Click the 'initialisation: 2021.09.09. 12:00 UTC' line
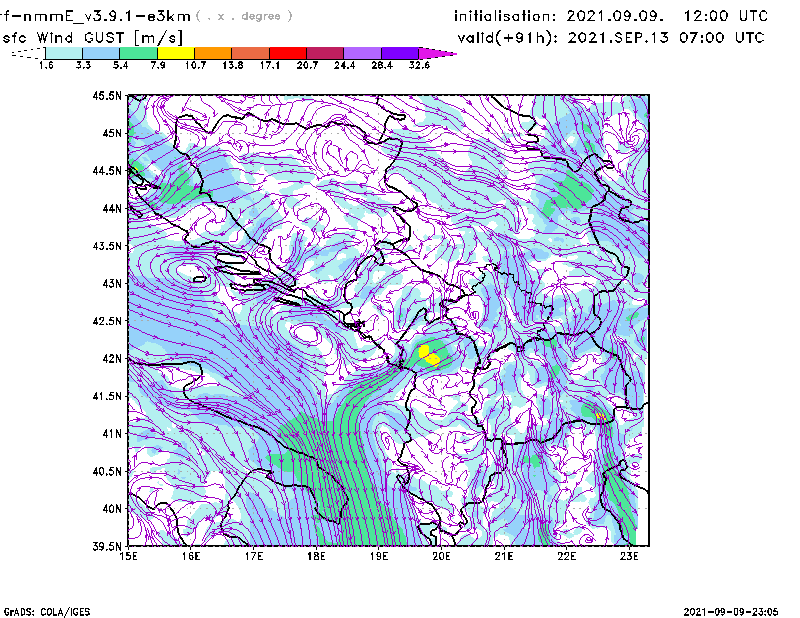800x618 pixels. pos(611,16)
